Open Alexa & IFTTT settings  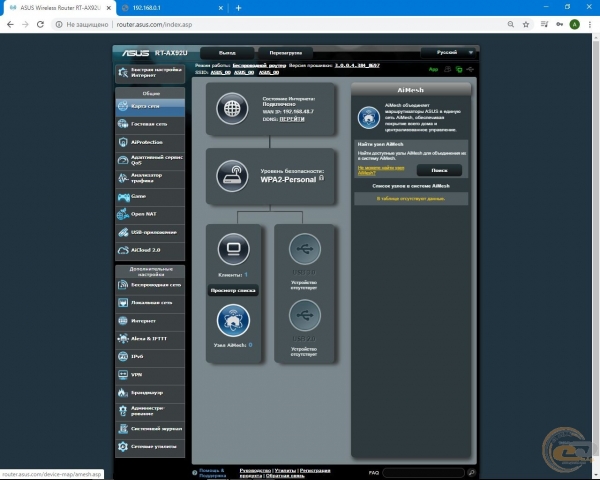click(150, 339)
